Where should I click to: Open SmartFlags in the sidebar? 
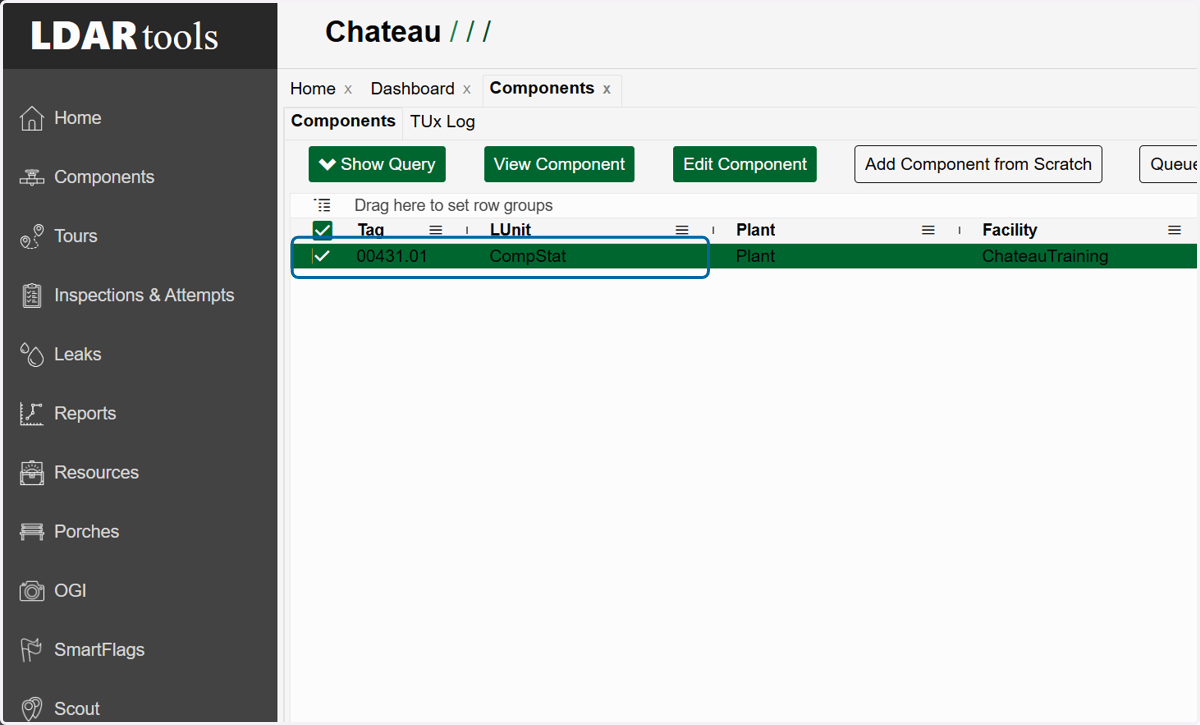click(99, 649)
